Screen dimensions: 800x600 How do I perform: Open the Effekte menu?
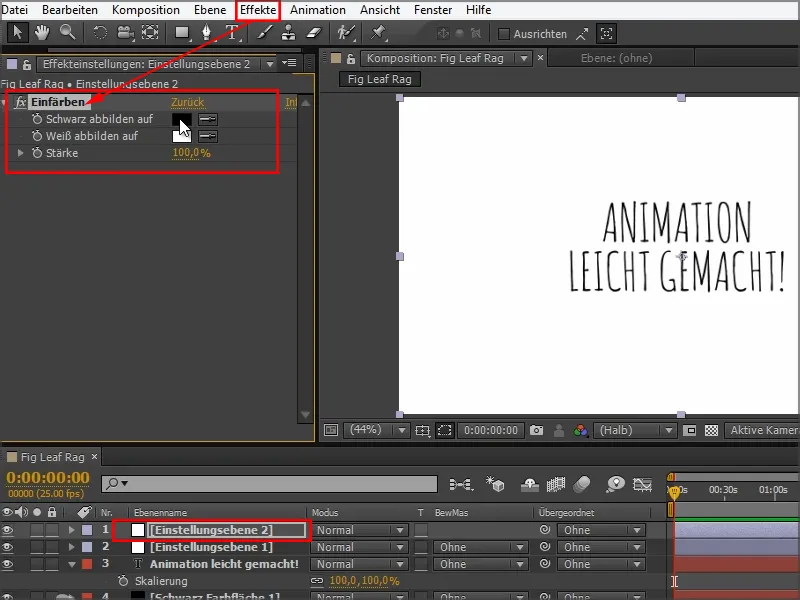click(x=257, y=10)
